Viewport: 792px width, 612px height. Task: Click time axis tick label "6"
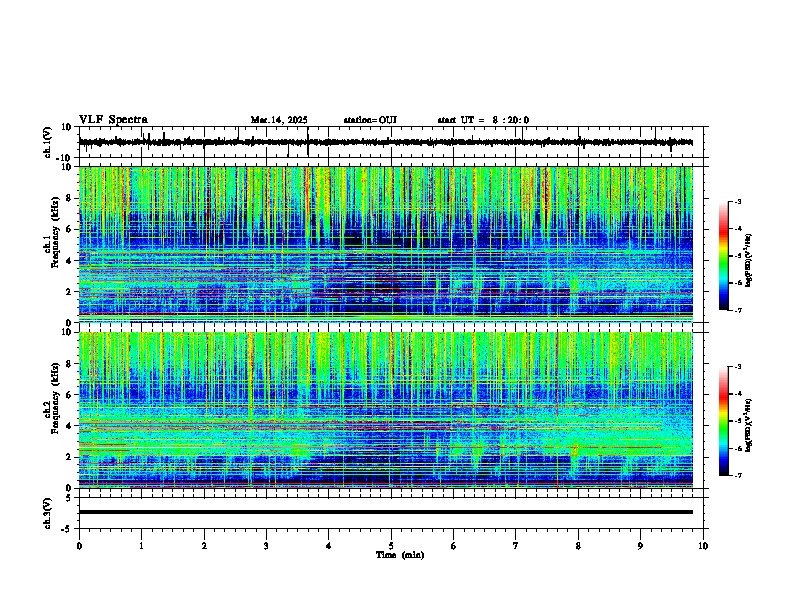[x=454, y=546]
